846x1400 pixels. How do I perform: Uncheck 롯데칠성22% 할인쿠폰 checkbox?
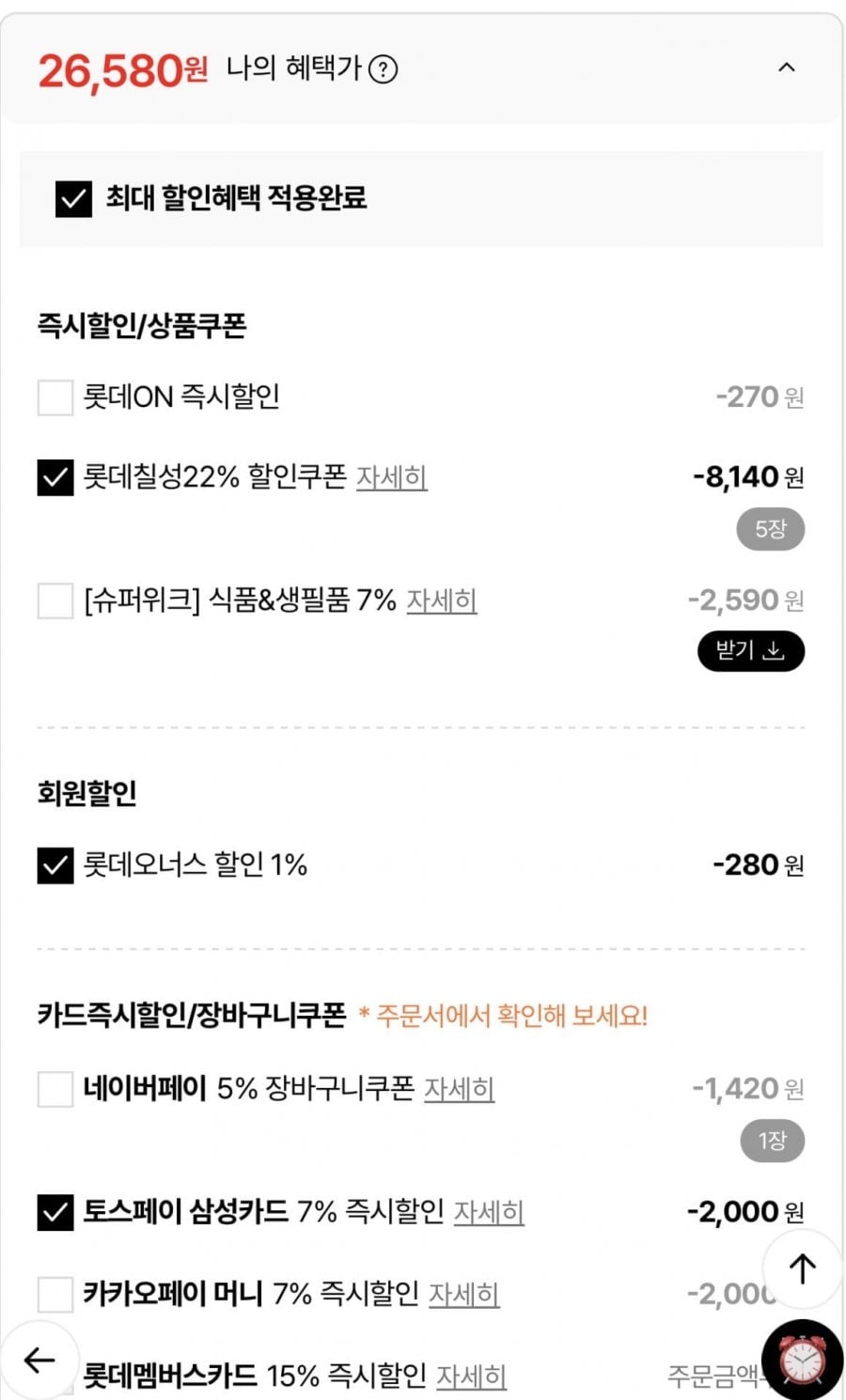point(55,477)
